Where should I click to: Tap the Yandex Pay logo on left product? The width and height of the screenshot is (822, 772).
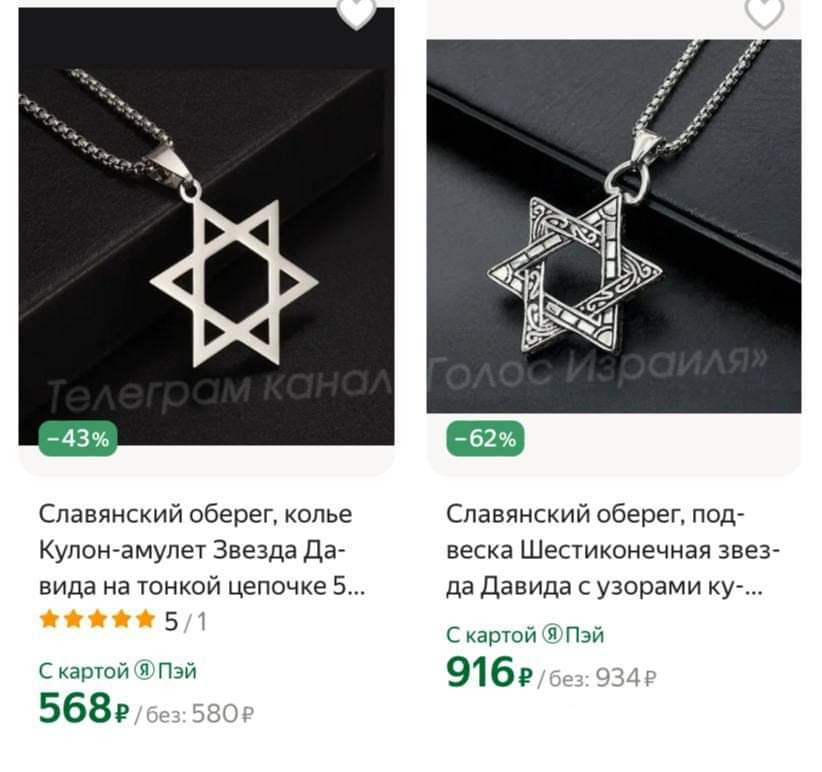point(144,671)
